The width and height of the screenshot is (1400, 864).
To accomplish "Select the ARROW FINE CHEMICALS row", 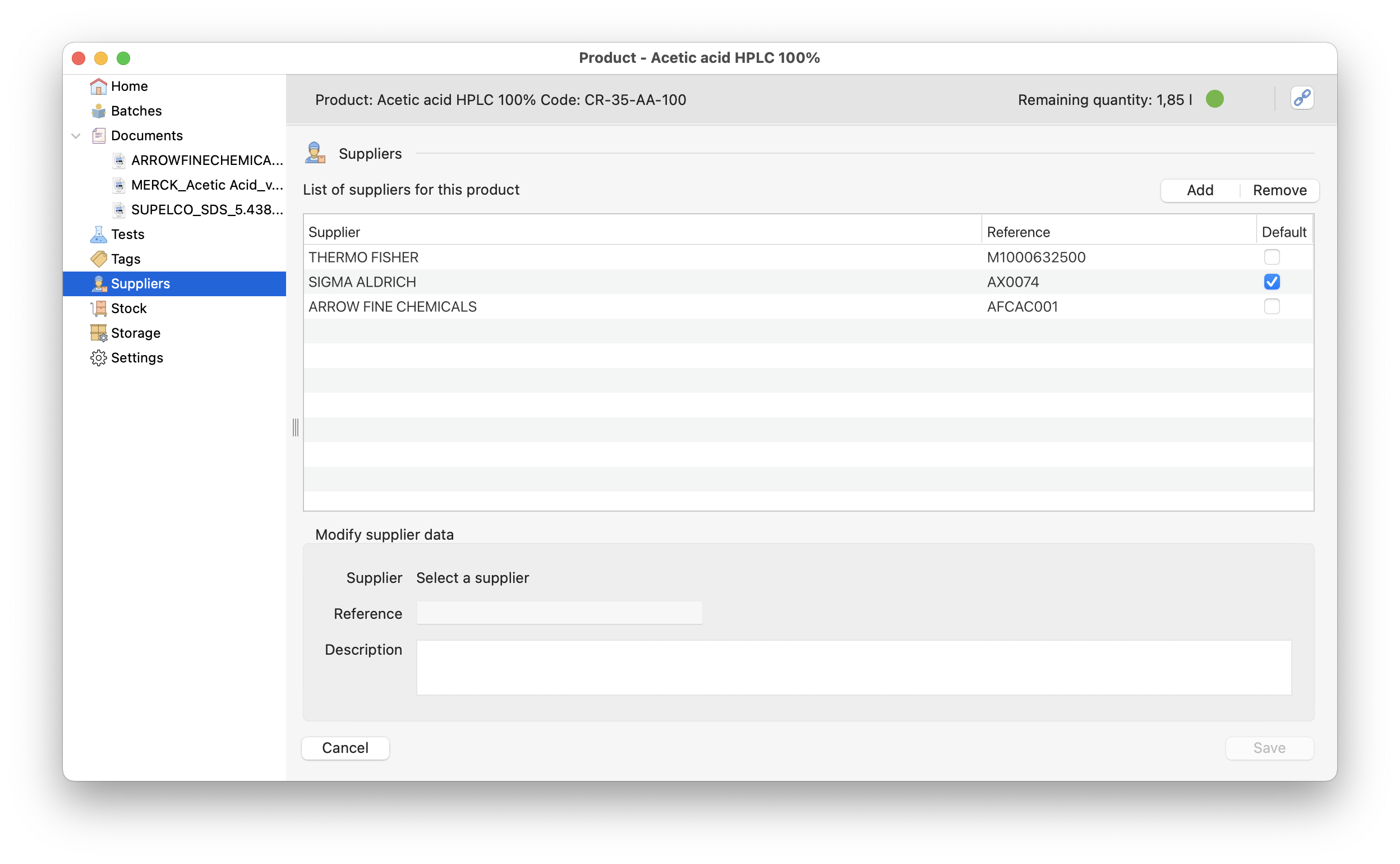I will (808, 307).
